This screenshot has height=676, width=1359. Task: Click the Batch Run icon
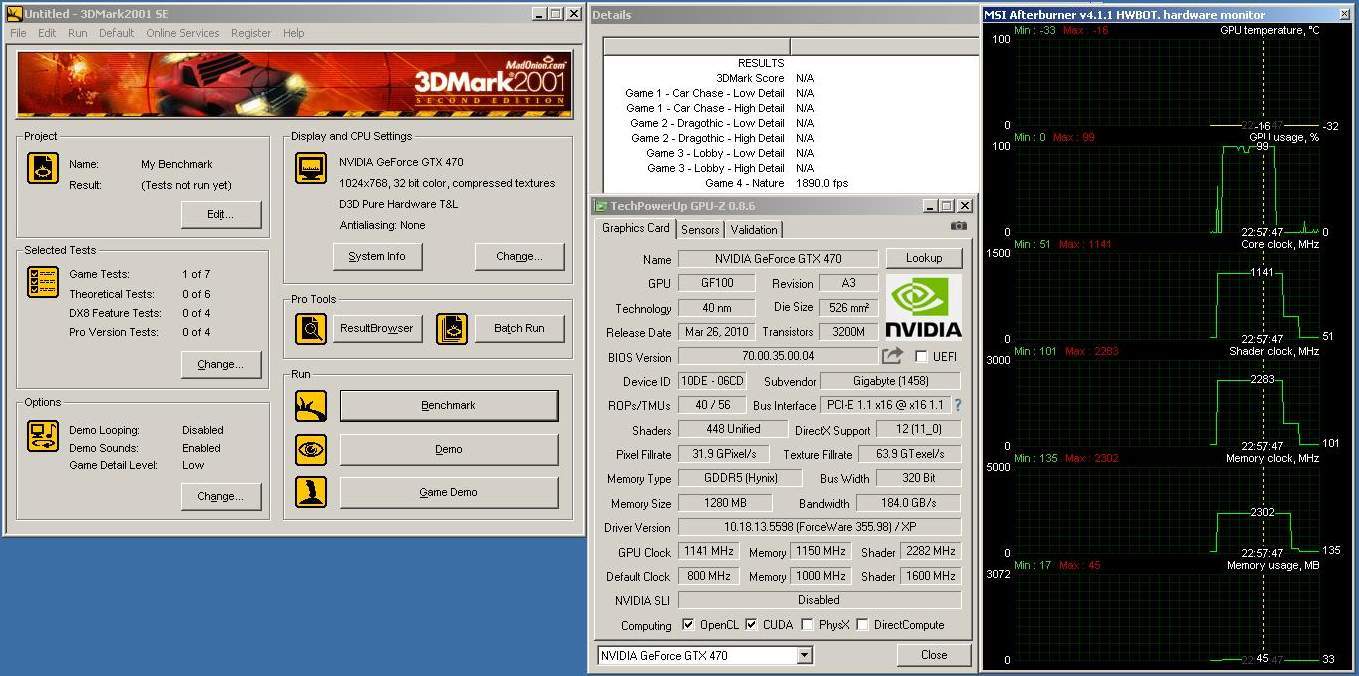(452, 328)
